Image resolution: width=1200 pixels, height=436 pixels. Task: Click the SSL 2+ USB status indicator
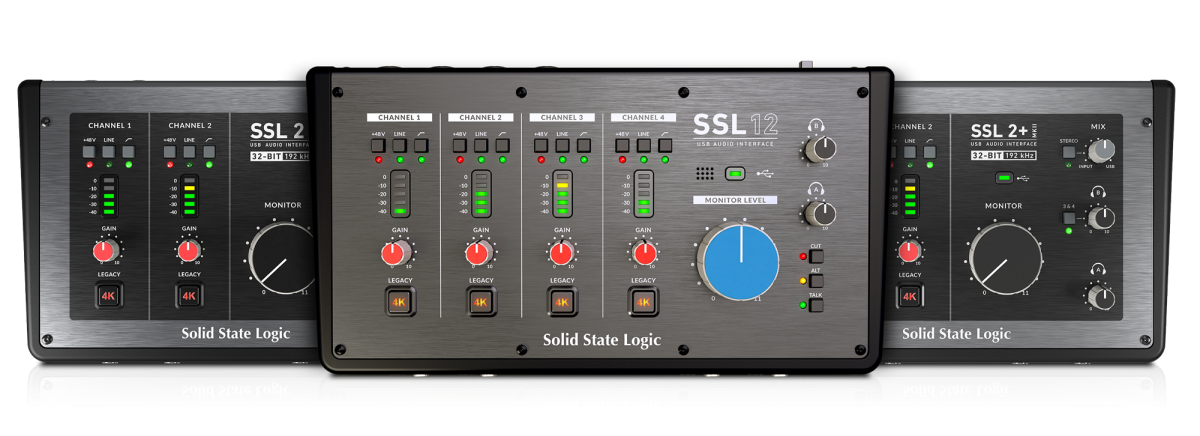1004,178
